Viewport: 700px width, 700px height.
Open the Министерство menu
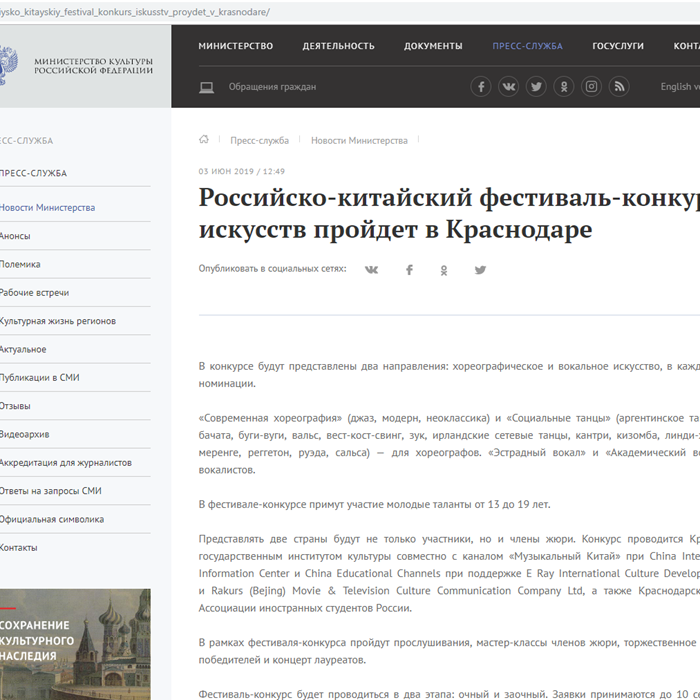[236, 46]
